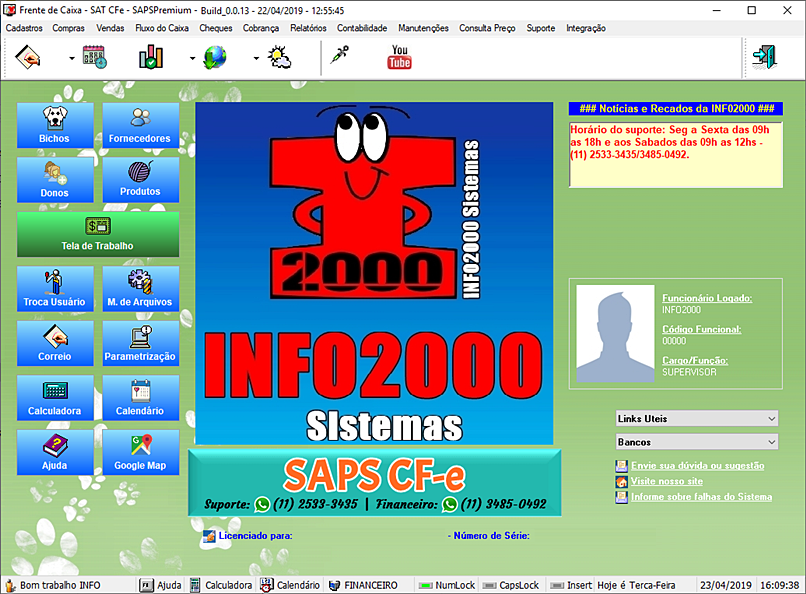
Task: Launch the Calculadora tile
Action: [x=55, y=398]
